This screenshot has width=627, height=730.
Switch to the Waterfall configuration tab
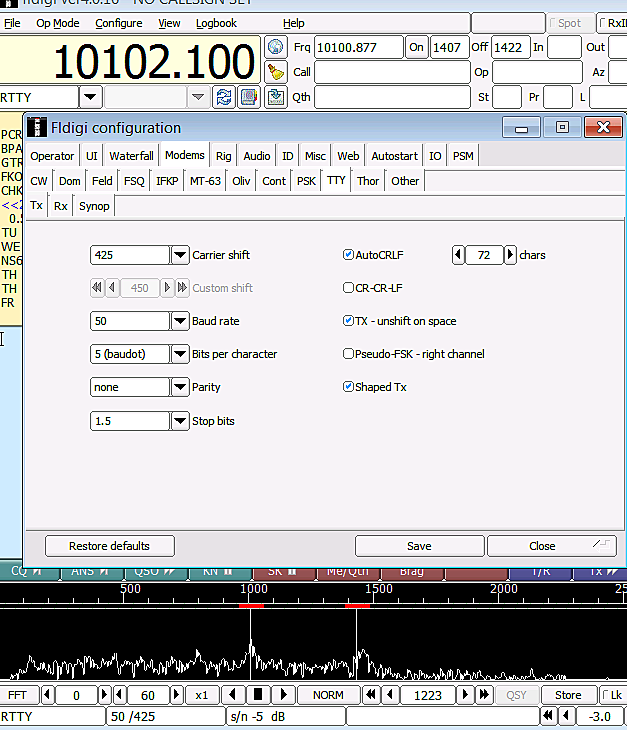[x=131, y=156]
